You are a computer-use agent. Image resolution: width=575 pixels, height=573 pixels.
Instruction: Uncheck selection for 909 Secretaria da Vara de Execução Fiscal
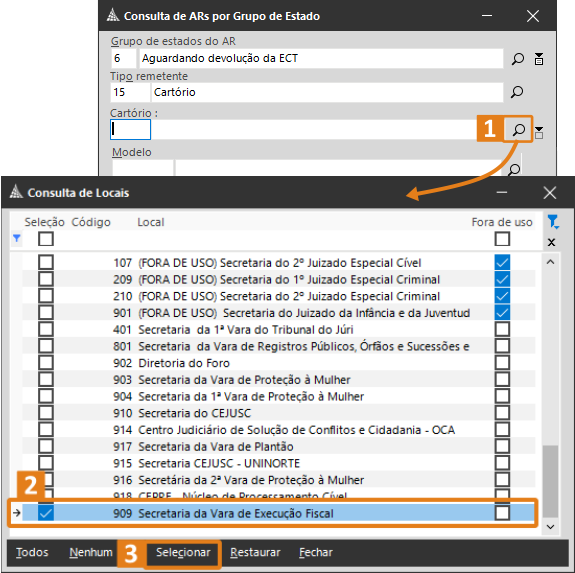pyautogui.click(x=46, y=513)
